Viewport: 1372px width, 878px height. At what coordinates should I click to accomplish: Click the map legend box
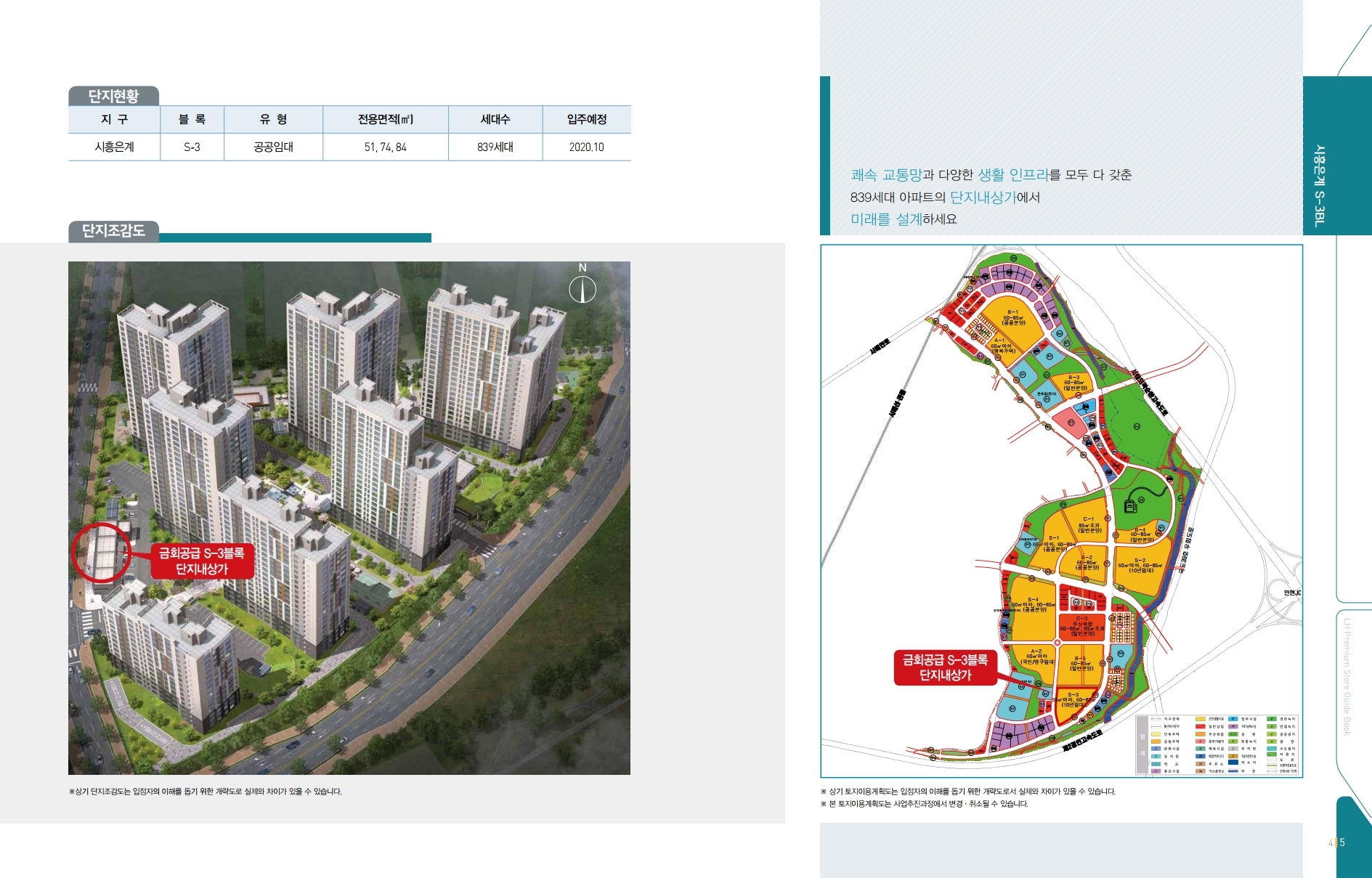(x=1218, y=745)
